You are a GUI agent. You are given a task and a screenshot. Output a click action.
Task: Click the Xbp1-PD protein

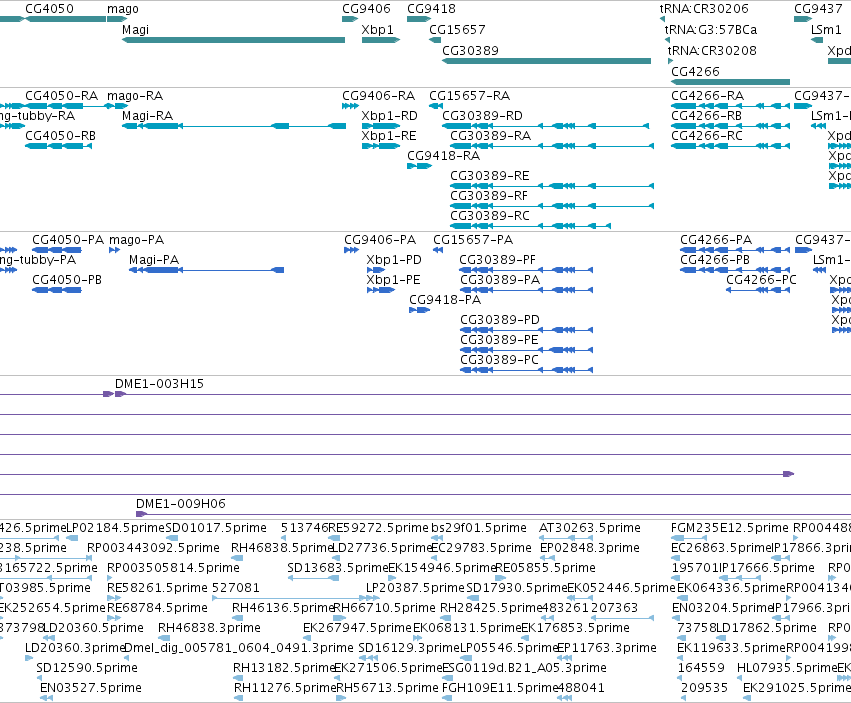pos(376,270)
